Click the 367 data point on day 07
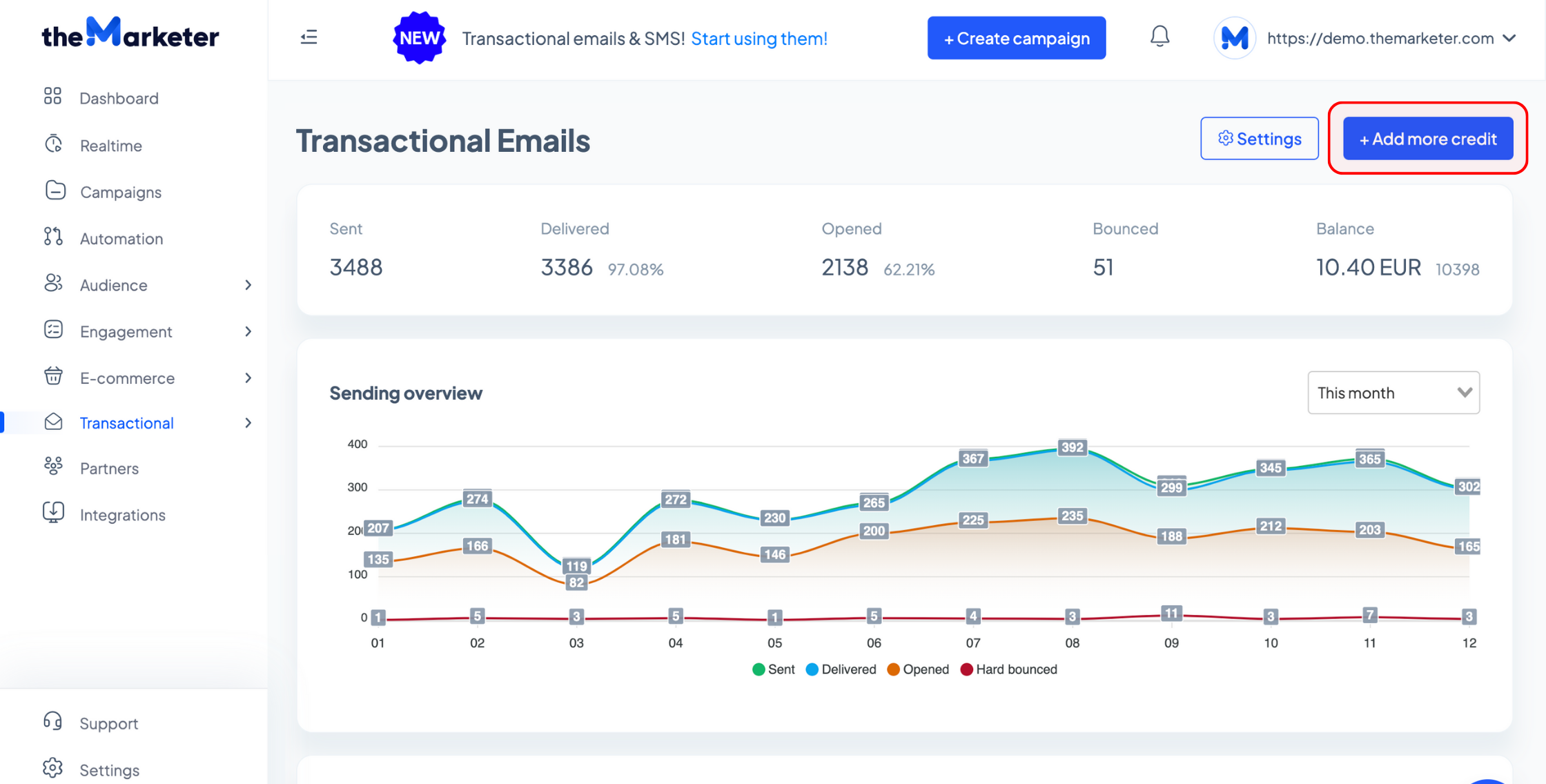The width and height of the screenshot is (1546, 784). pyautogui.click(x=973, y=458)
